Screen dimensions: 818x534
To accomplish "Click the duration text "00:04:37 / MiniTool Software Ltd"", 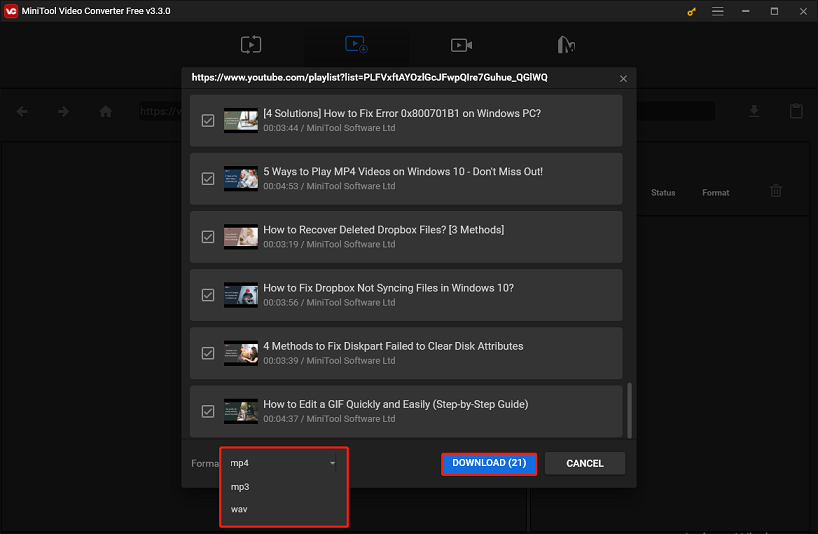I will (329, 419).
